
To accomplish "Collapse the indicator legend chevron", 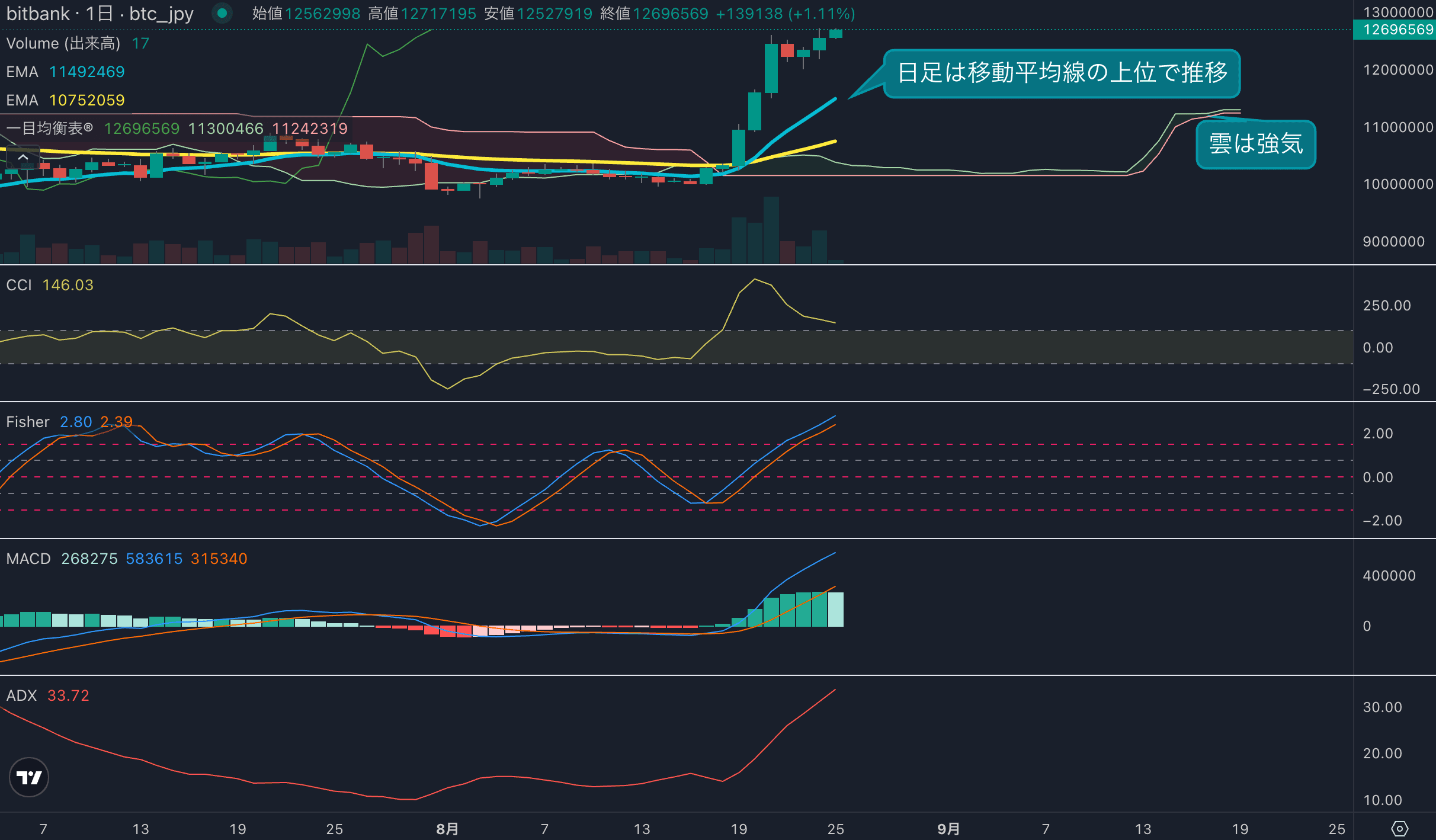I will pos(23,158).
